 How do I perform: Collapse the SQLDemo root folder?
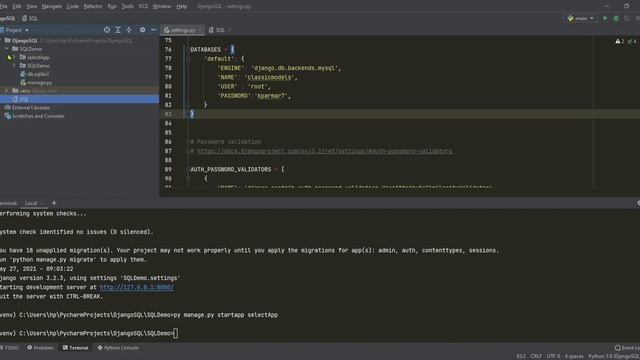[x=7, y=49]
